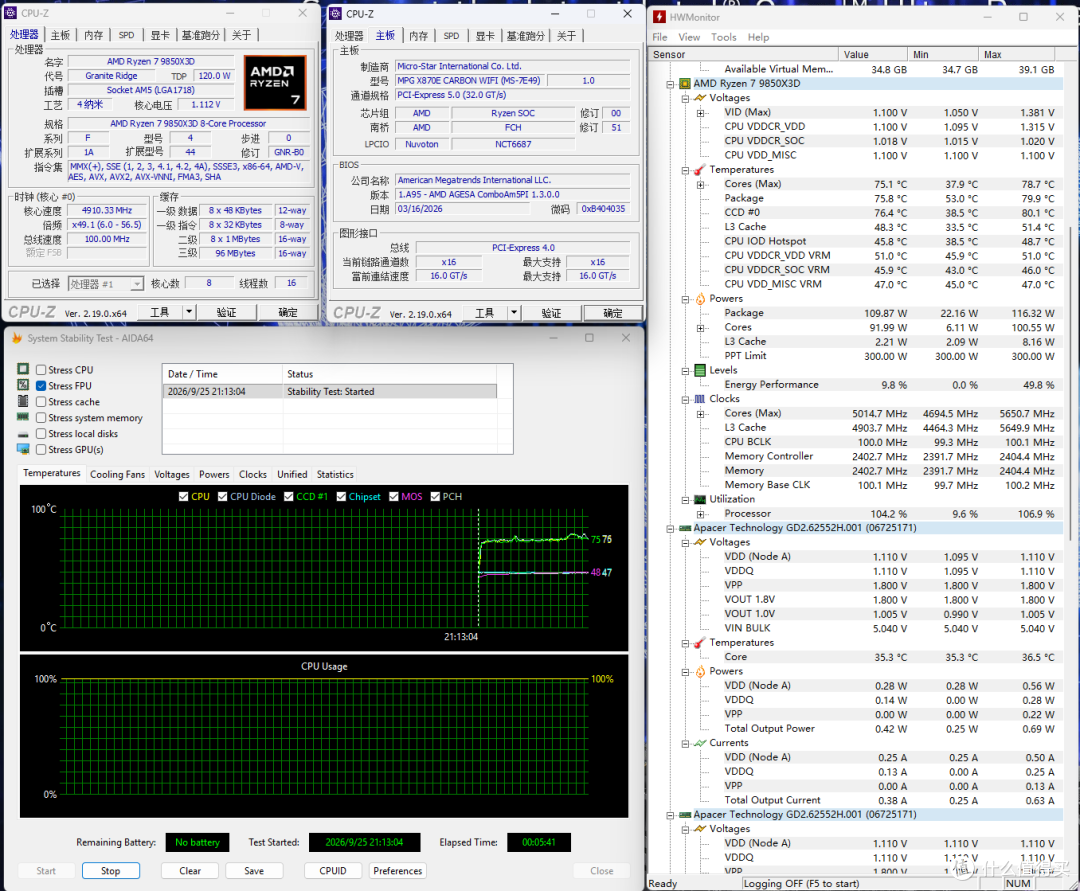Click the 验证 button in left CPU-Z
The image size is (1080, 891).
coord(226,312)
